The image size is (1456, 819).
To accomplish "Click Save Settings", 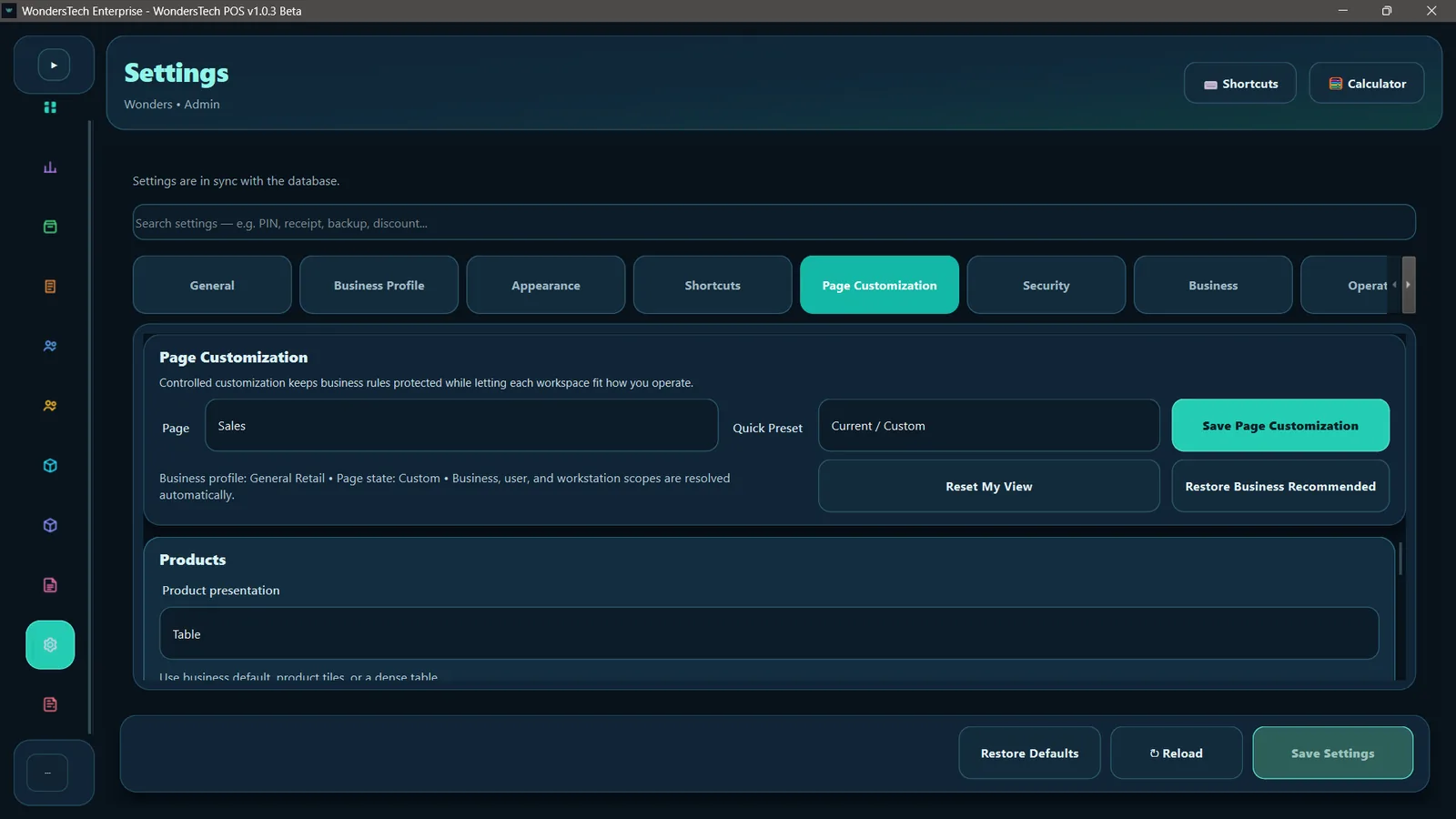I will [x=1333, y=753].
